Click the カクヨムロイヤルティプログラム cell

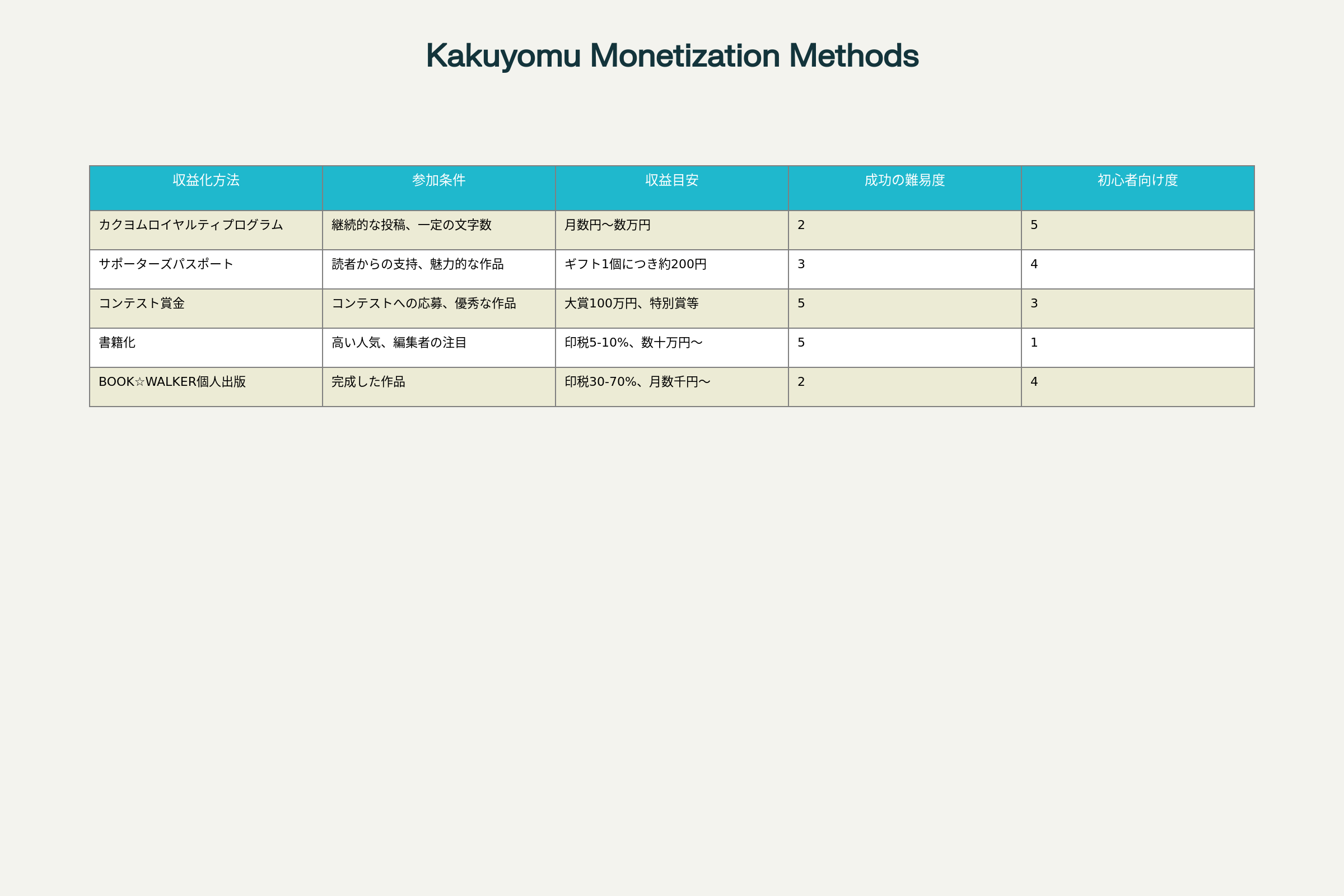pyautogui.click(x=206, y=230)
